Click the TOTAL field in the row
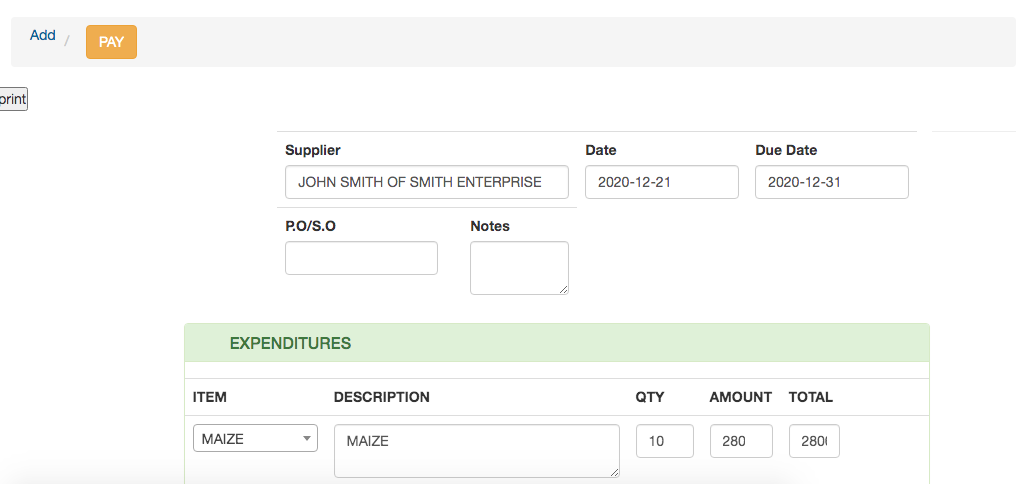This screenshot has height=484, width=1027. coord(813,441)
